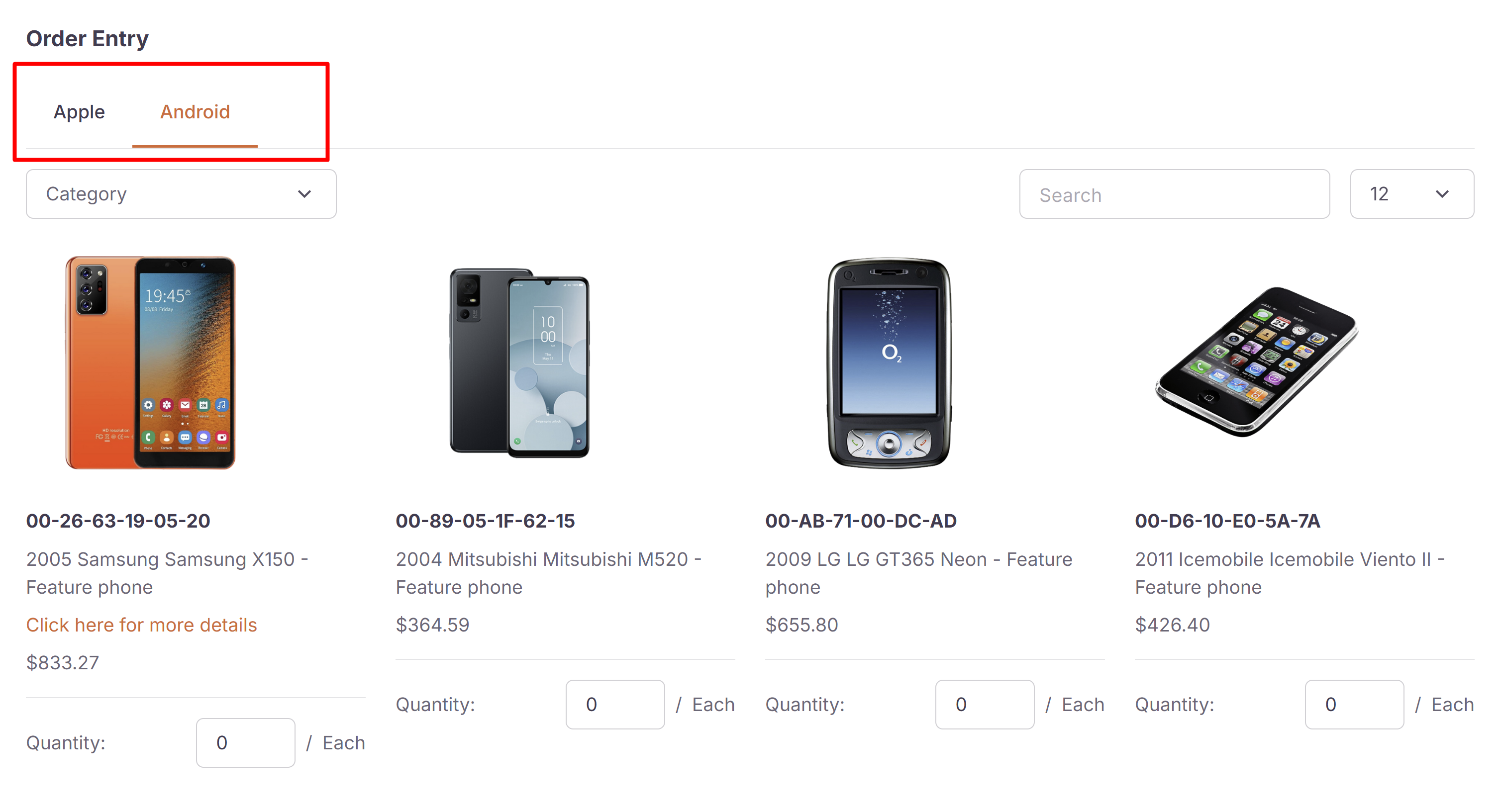
Task: Open the orange Samsung X150 phone image
Action: pyautogui.click(x=150, y=362)
